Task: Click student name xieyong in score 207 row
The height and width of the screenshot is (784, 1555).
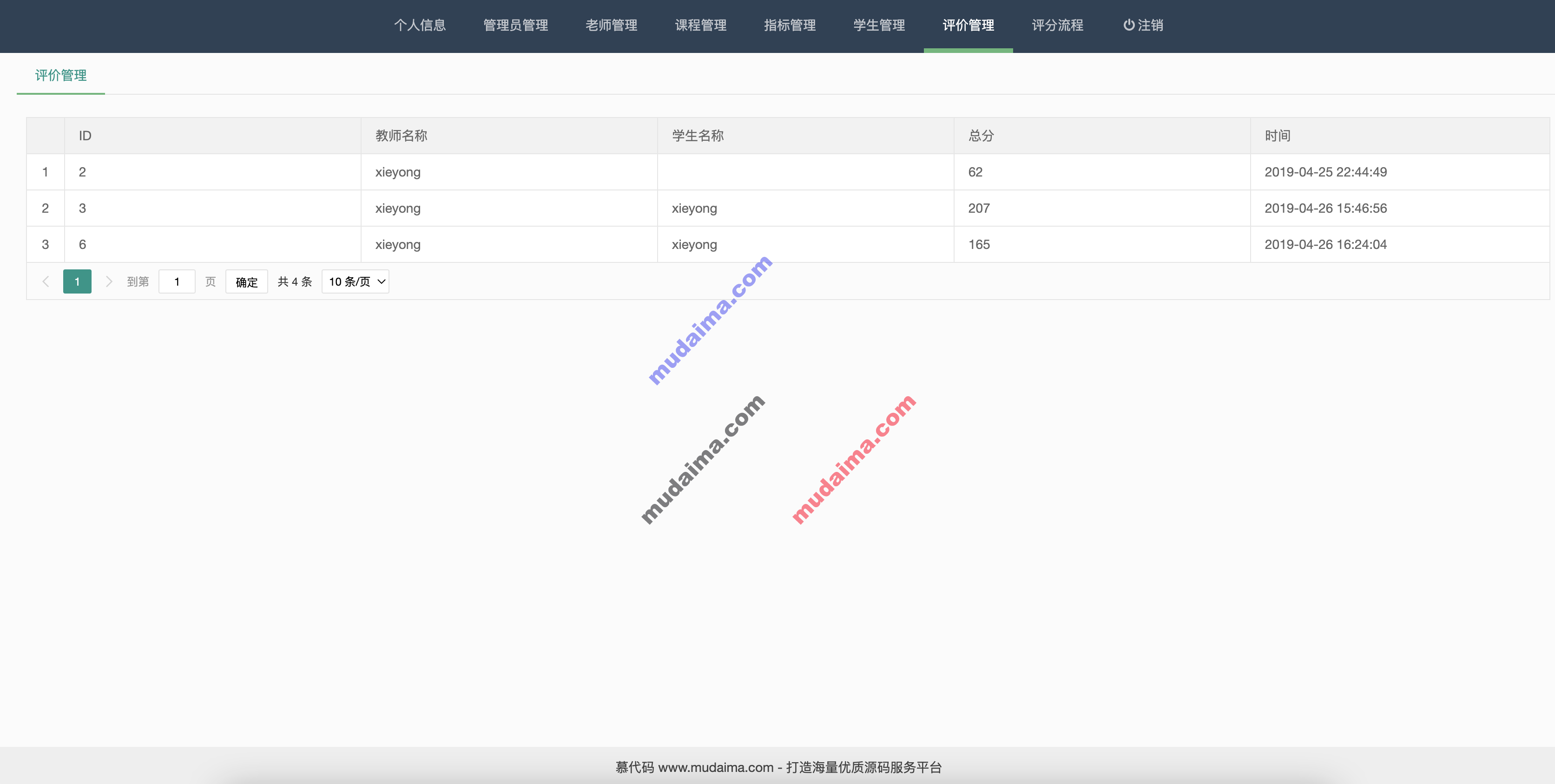Action: [694, 209]
